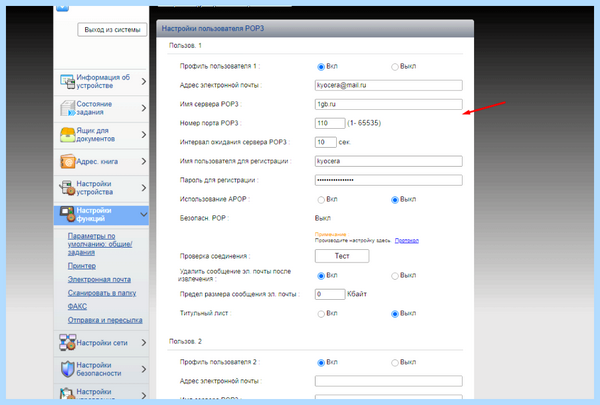
Task: Open Настройки сети menu item
Action: (x=101, y=343)
